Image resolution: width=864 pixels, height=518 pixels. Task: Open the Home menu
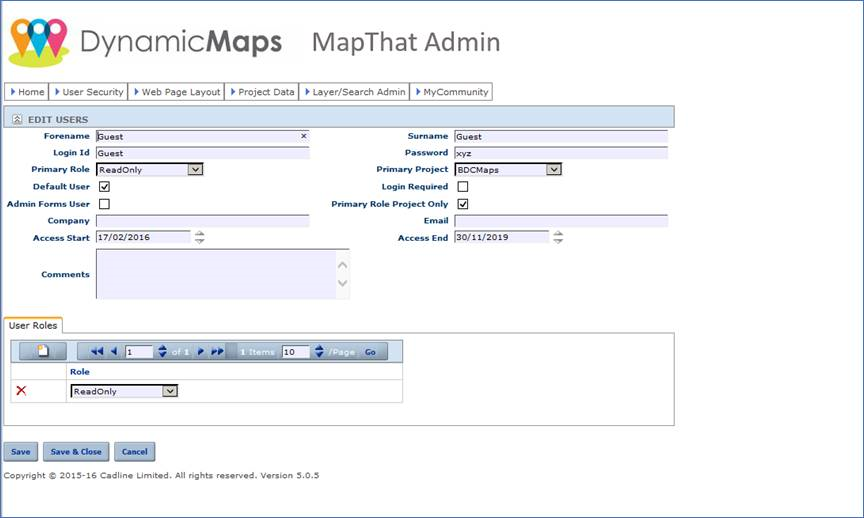(26, 91)
